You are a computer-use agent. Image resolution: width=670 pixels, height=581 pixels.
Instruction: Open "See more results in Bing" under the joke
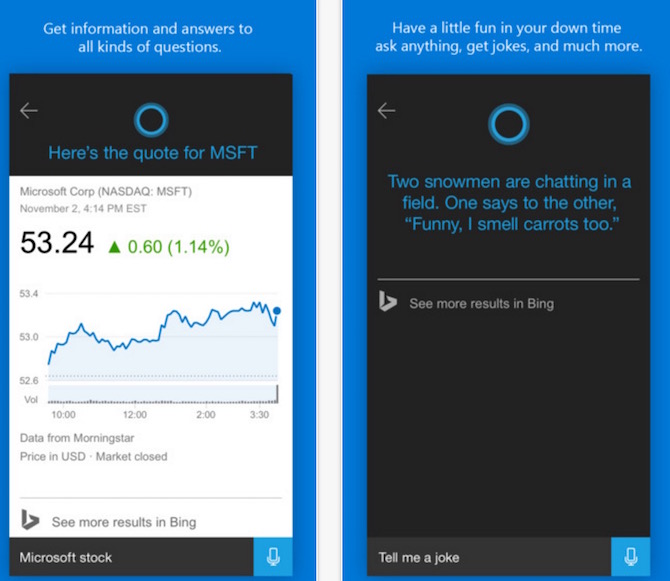coord(481,303)
